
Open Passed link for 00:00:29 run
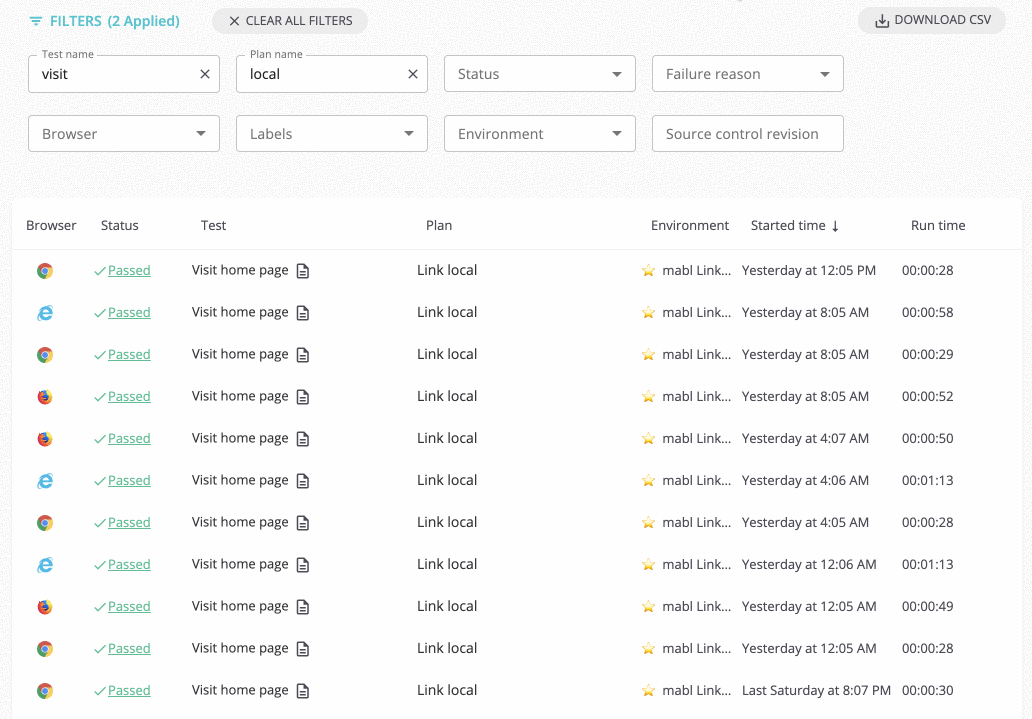[x=129, y=355]
